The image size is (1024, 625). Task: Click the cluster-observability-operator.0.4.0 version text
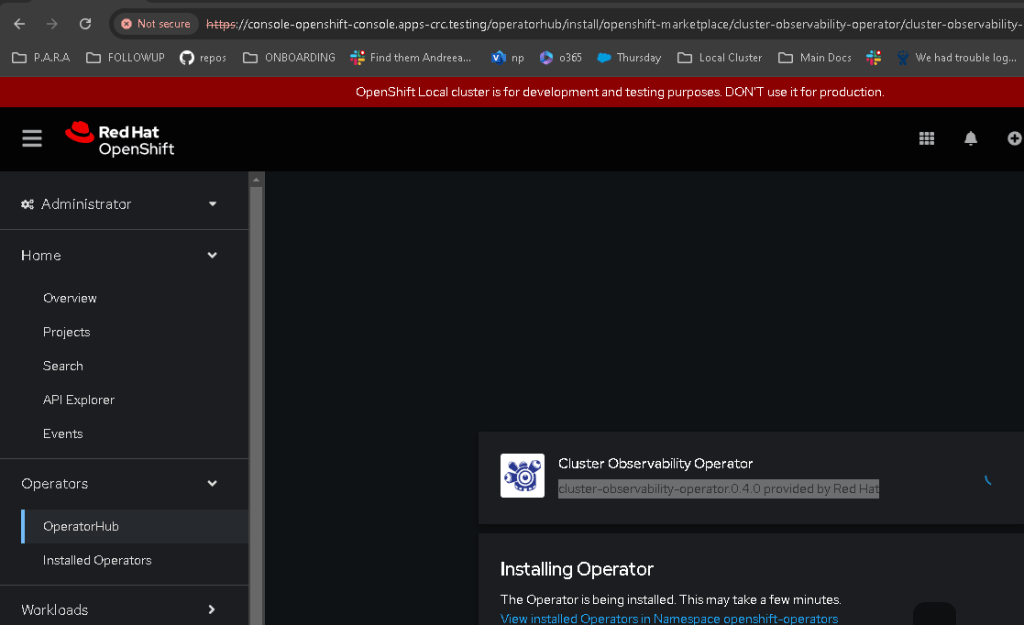[x=718, y=489]
